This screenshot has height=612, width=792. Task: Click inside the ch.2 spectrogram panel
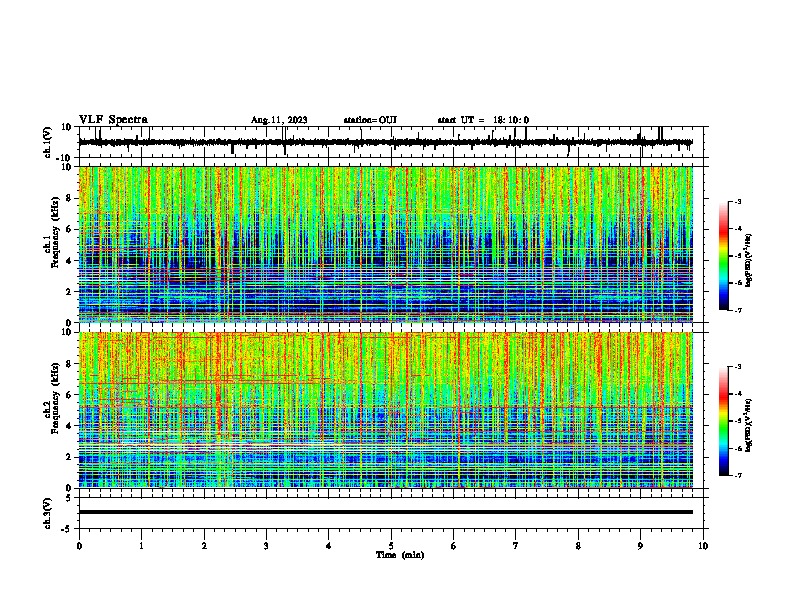coord(385,410)
